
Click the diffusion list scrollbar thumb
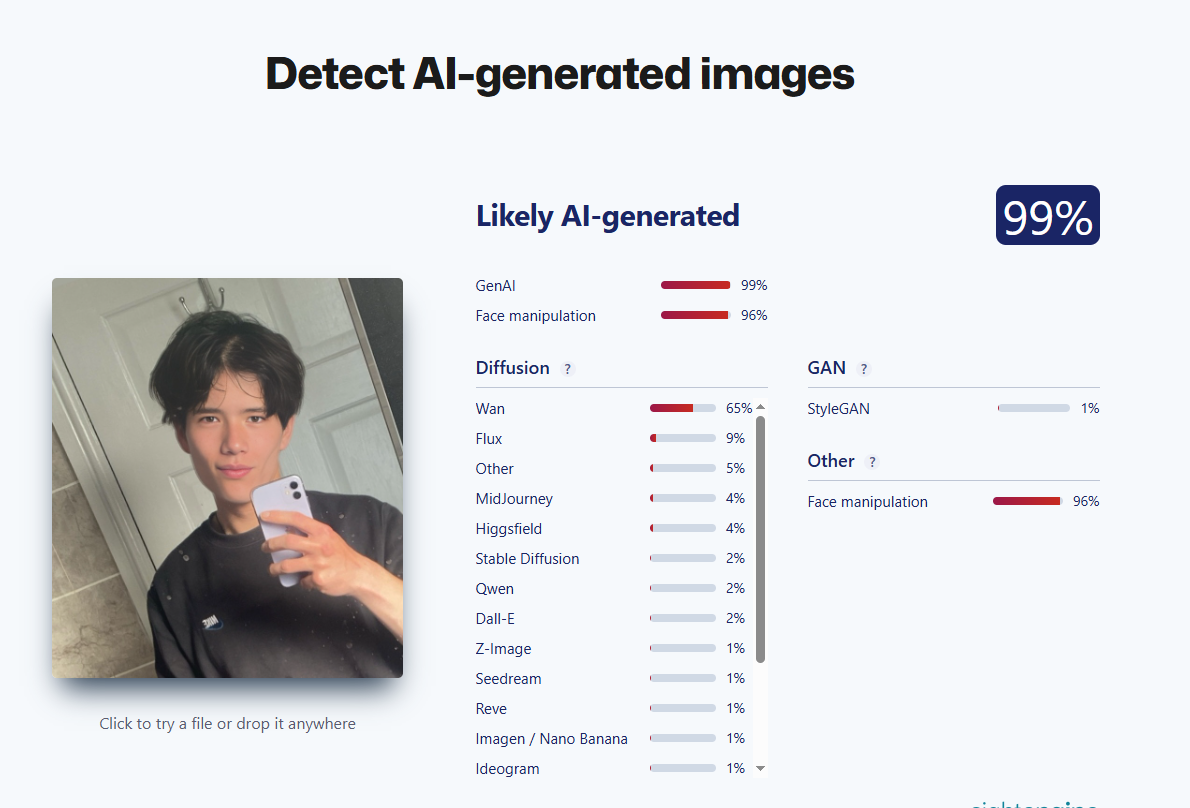[760, 539]
